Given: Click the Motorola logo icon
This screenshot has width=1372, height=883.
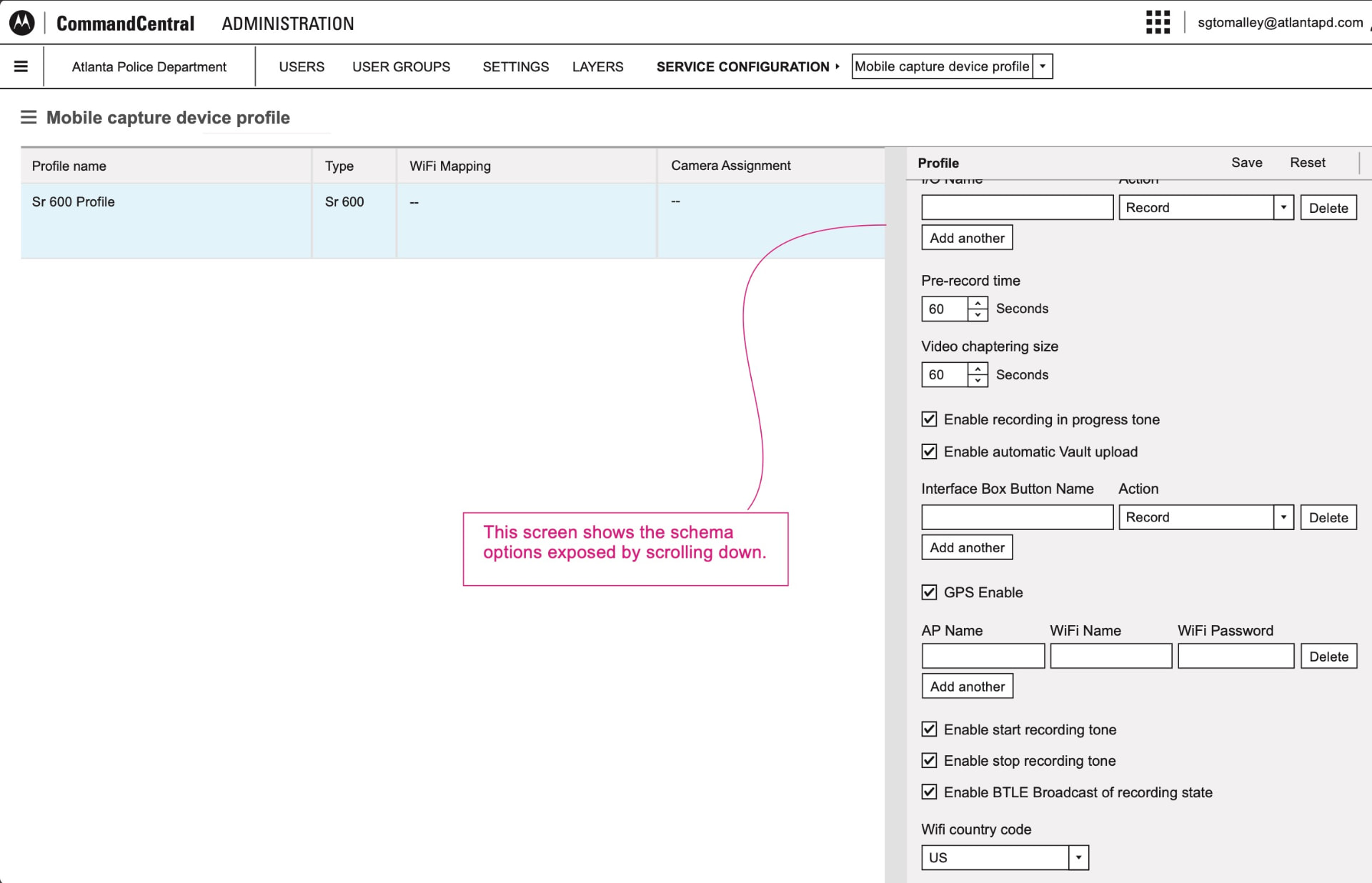Looking at the screenshot, I should pos(22,23).
